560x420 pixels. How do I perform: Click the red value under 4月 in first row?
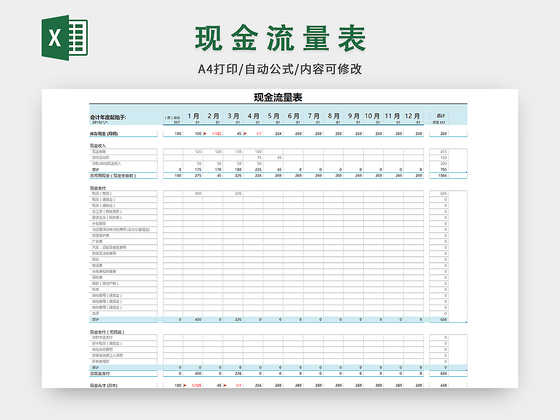(x=259, y=134)
